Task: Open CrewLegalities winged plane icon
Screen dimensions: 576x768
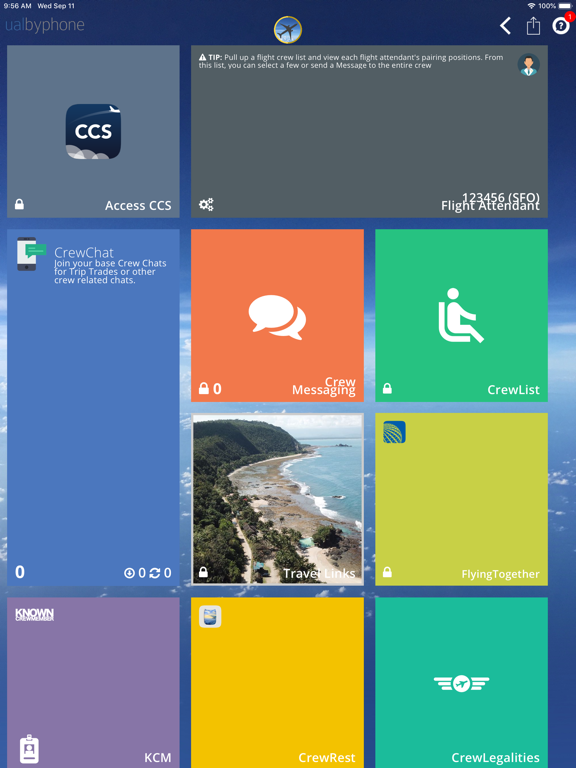Action: [461, 683]
